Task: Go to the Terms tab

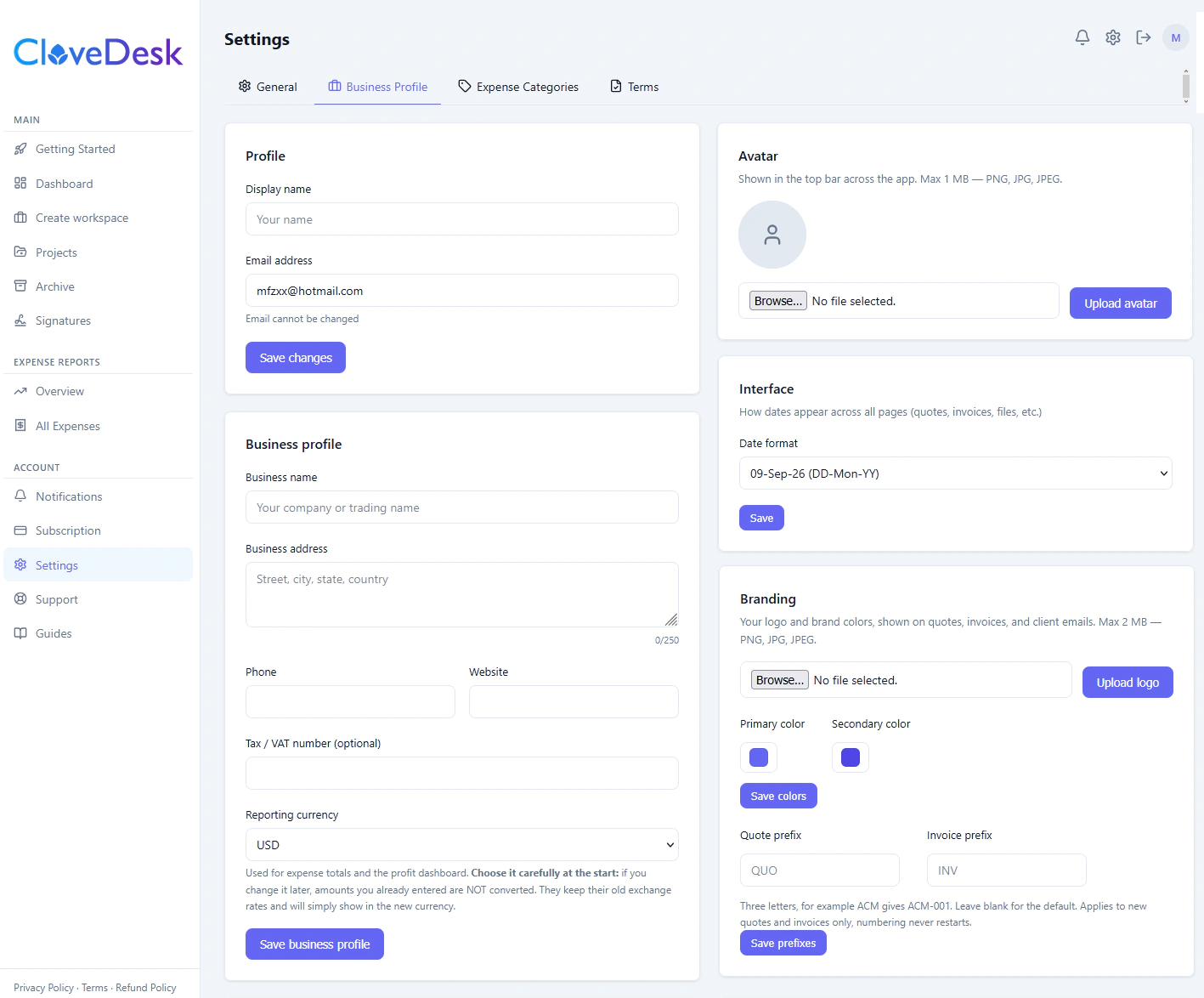Action: 635,87
